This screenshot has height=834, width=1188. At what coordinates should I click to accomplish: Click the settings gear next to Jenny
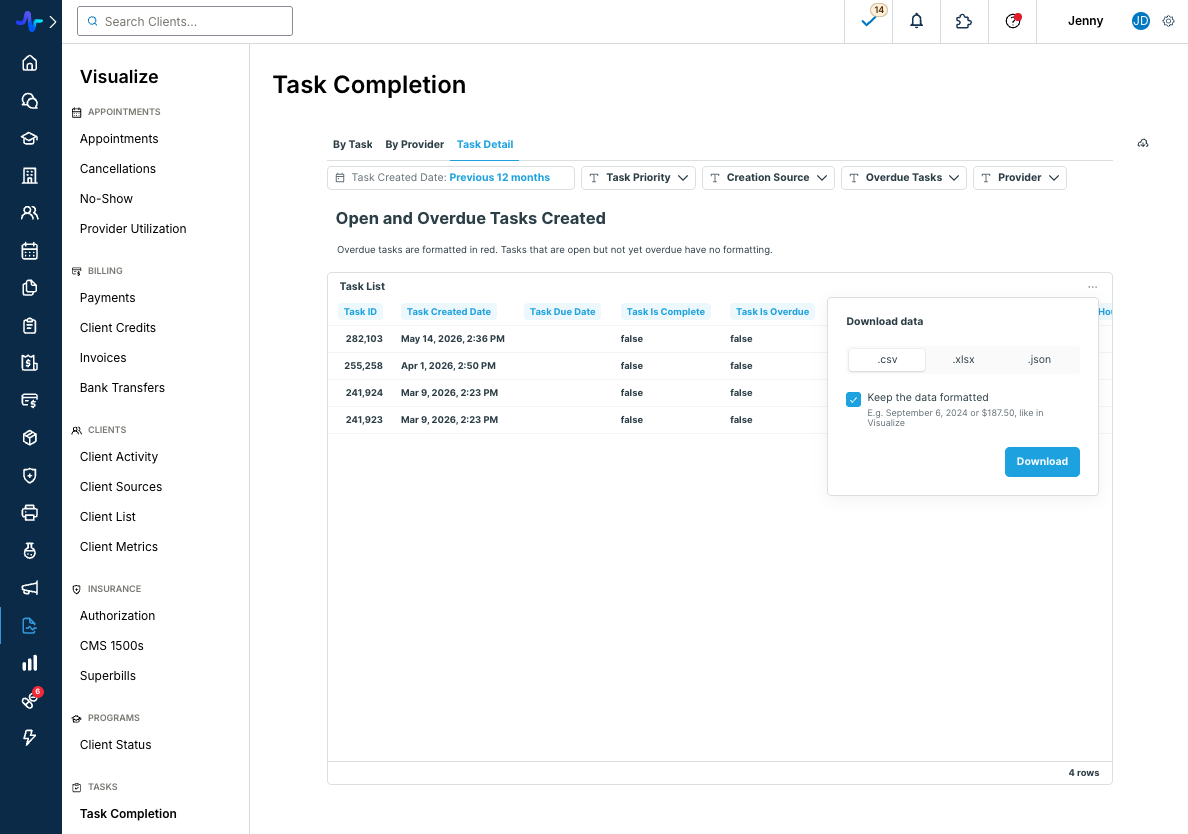coord(1168,21)
